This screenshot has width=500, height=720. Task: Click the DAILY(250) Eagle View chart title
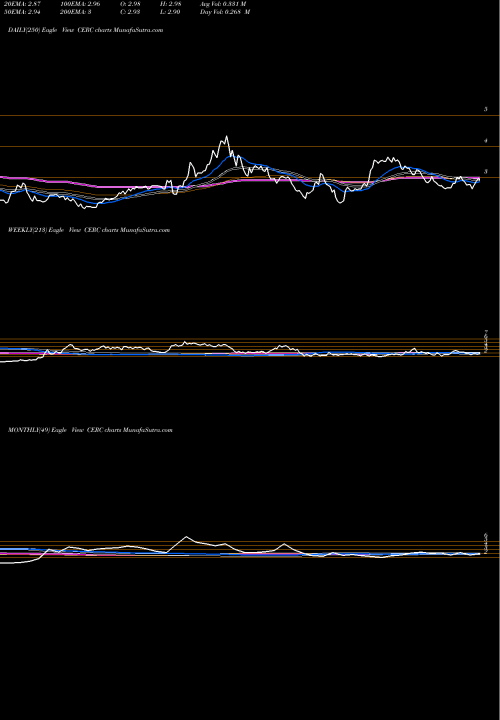(x=85, y=30)
